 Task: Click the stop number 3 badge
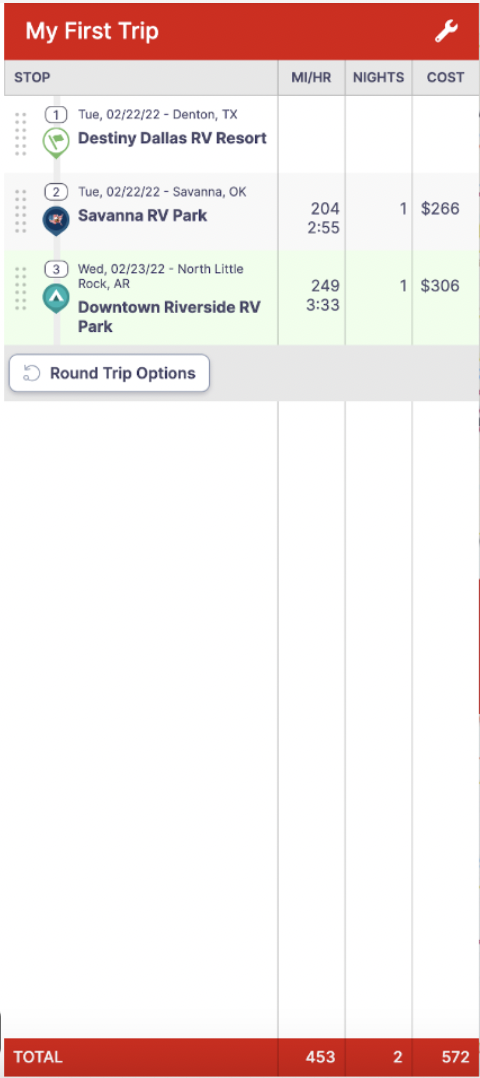(56, 269)
